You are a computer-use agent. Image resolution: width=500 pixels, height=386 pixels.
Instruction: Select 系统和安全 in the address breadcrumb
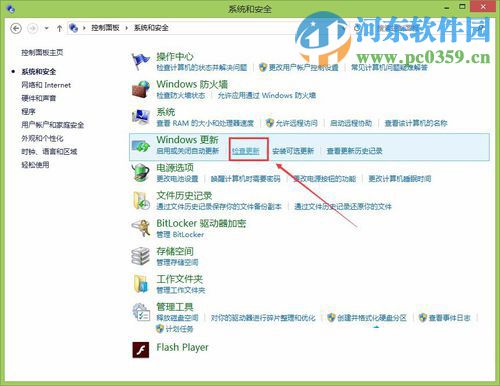(x=151, y=28)
